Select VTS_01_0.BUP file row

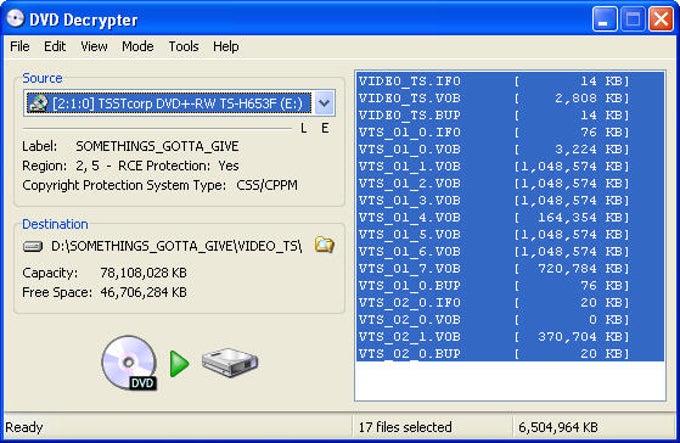click(x=510, y=286)
